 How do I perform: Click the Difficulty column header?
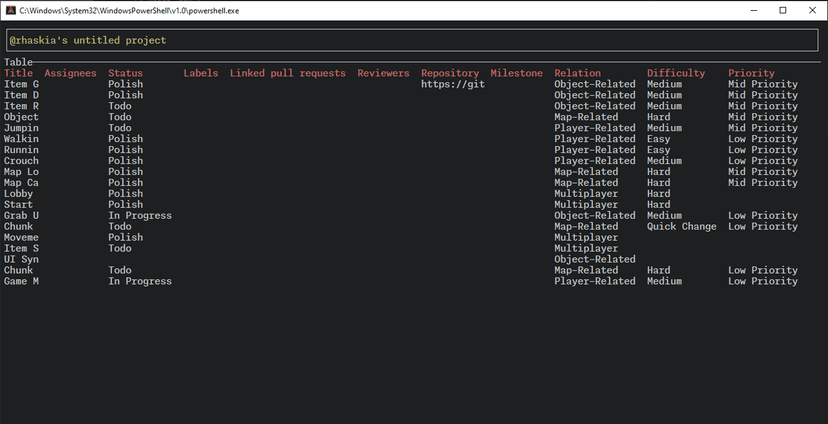(x=676, y=73)
